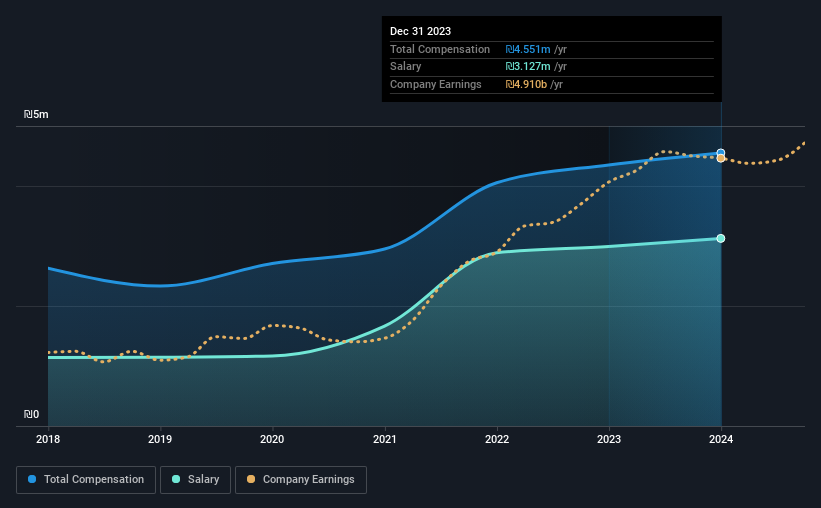This screenshot has width=821, height=508.
Task: Toggle the Company Earnings legend button
Action: pyautogui.click(x=301, y=480)
